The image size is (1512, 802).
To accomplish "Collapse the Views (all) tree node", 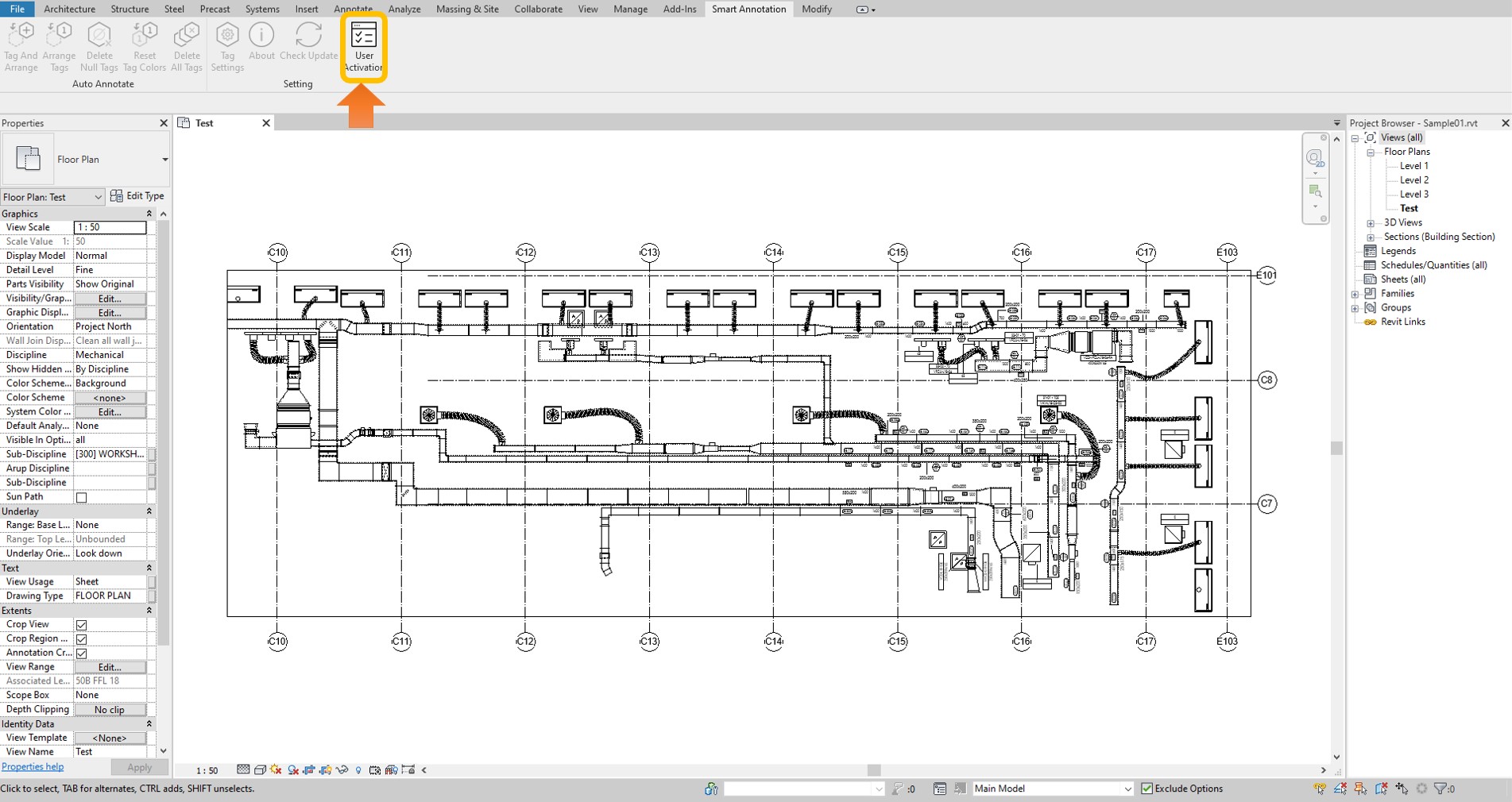I will tap(1355, 138).
